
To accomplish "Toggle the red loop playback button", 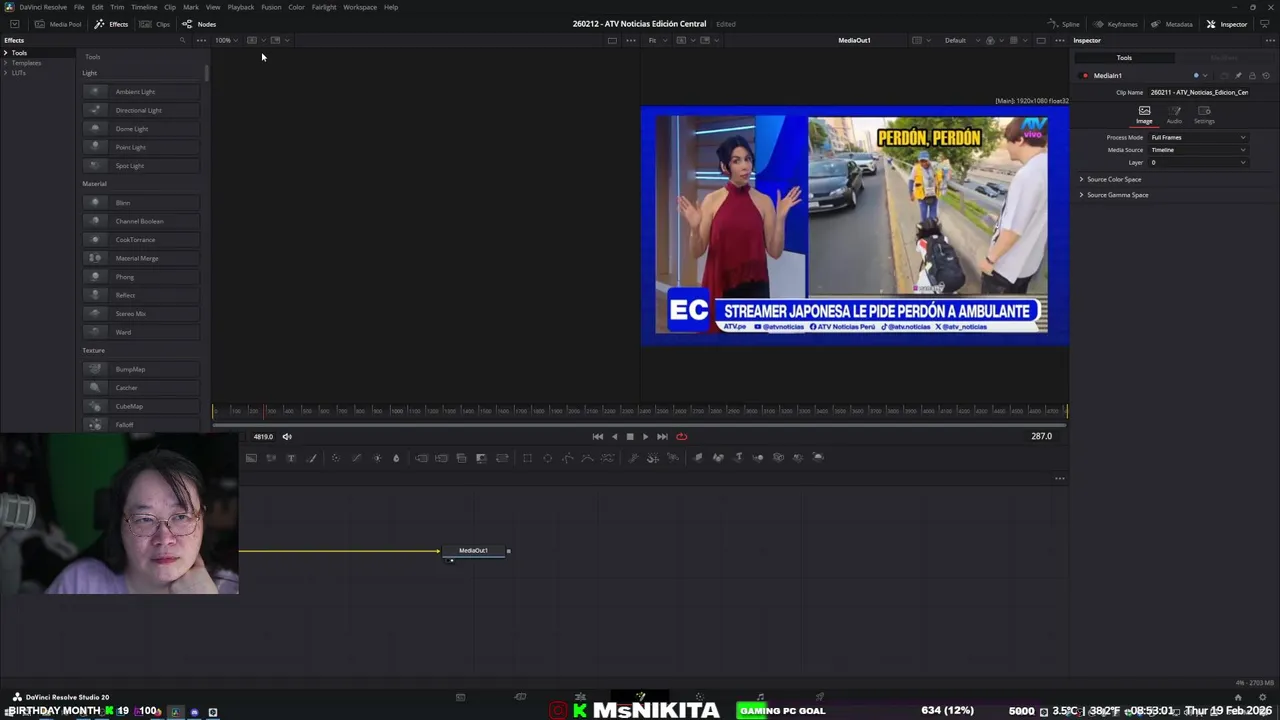I will click(681, 436).
